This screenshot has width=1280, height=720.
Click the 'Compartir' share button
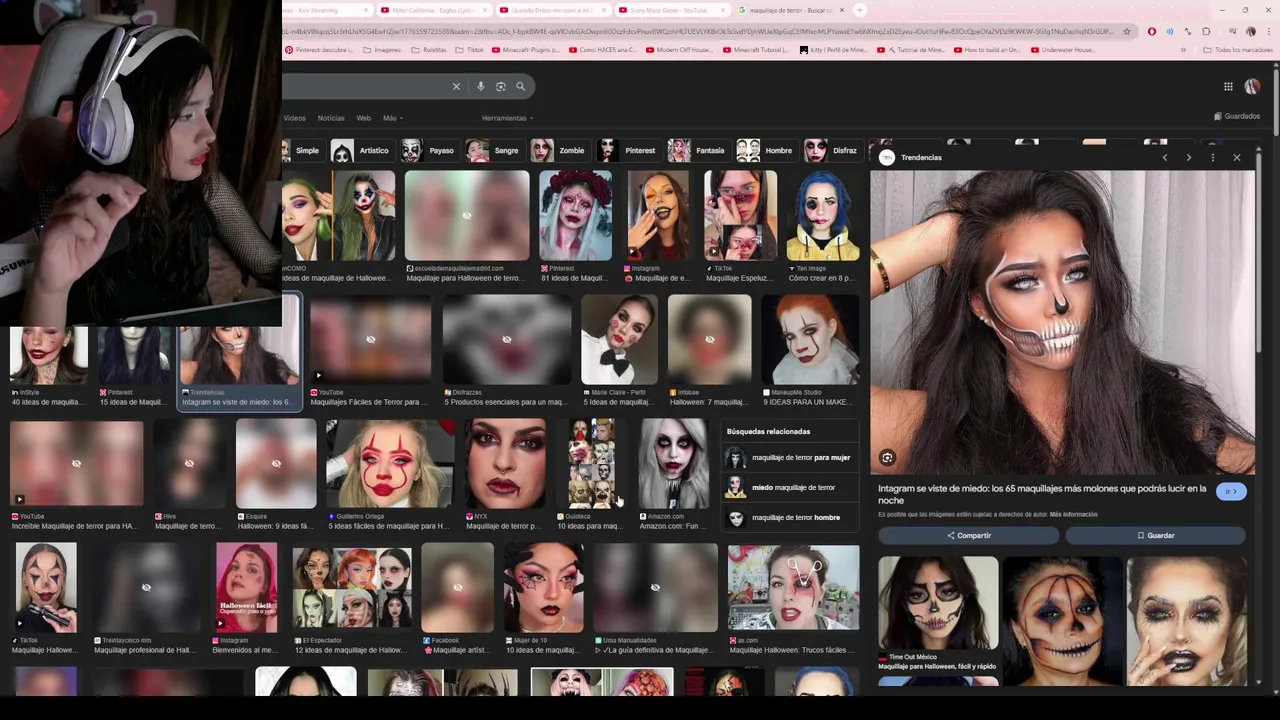pyautogui.click(x=969, y=536)
